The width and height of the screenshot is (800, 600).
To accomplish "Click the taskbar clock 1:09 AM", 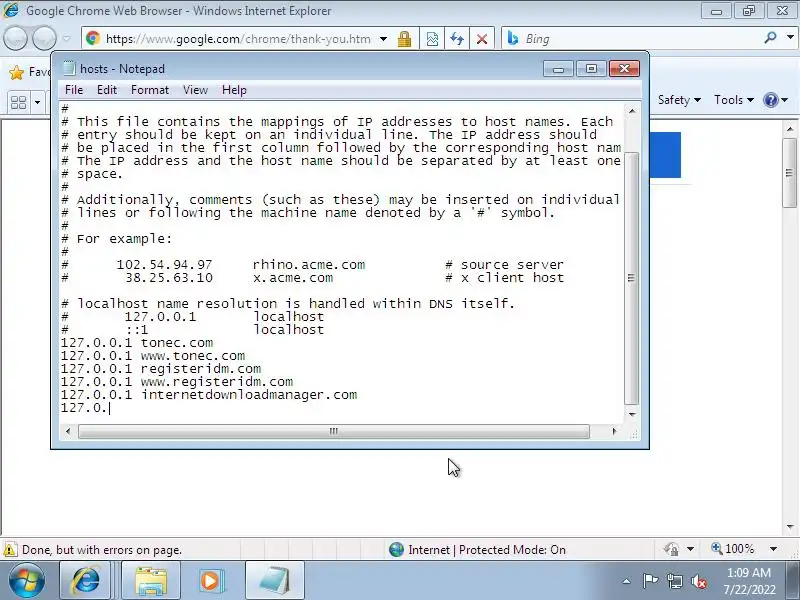I will point(749,572).
